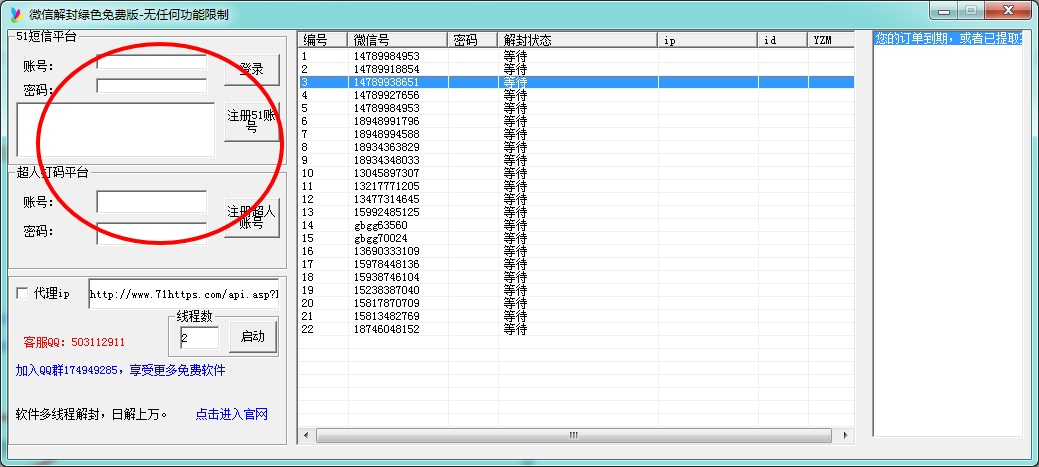Image resolution: width=1039 pixels, height=467 pixels.
Task: Minimize the 微信解封 window
Action: (x=943, y=11)
